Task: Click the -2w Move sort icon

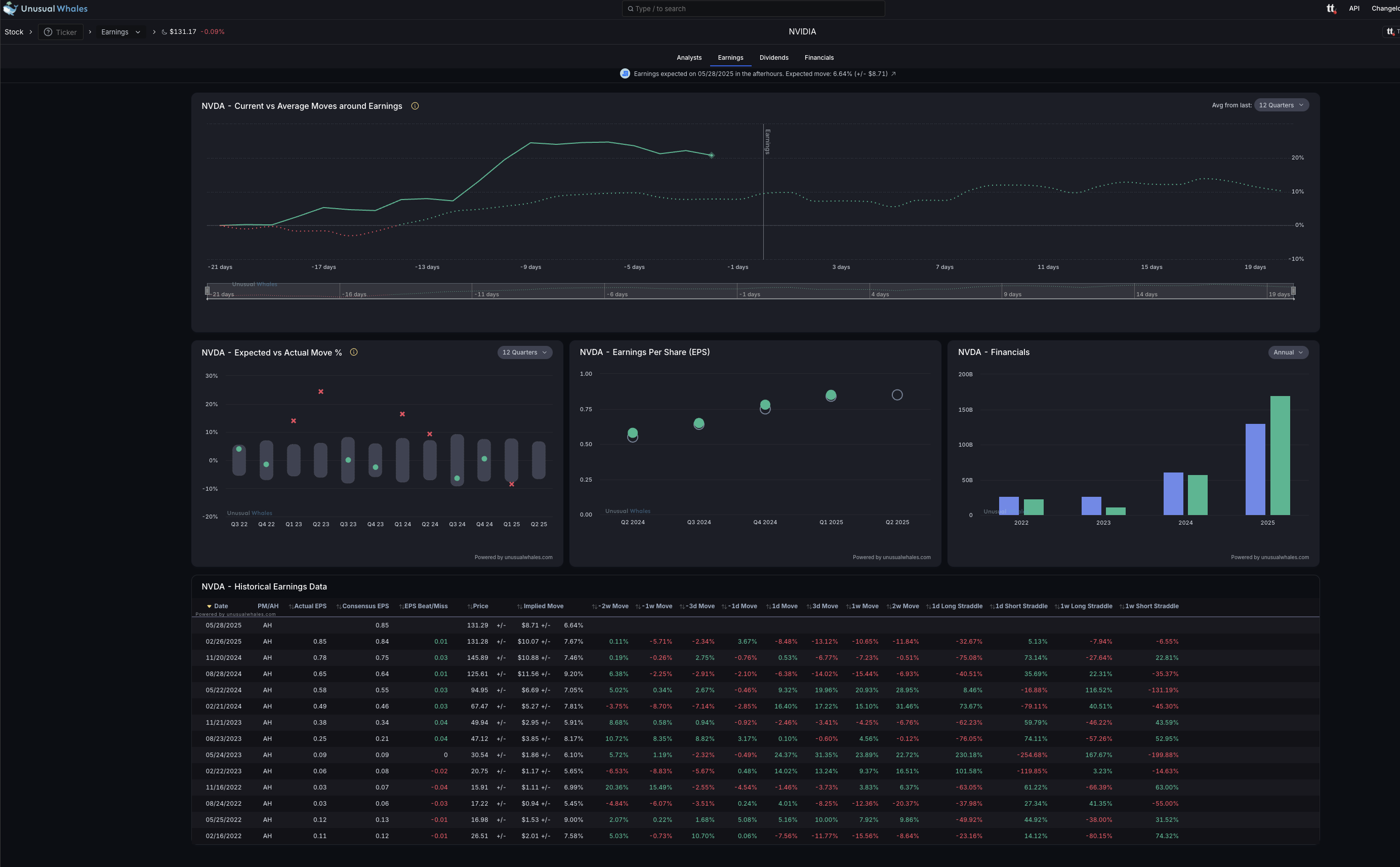Action: (595, 606)
